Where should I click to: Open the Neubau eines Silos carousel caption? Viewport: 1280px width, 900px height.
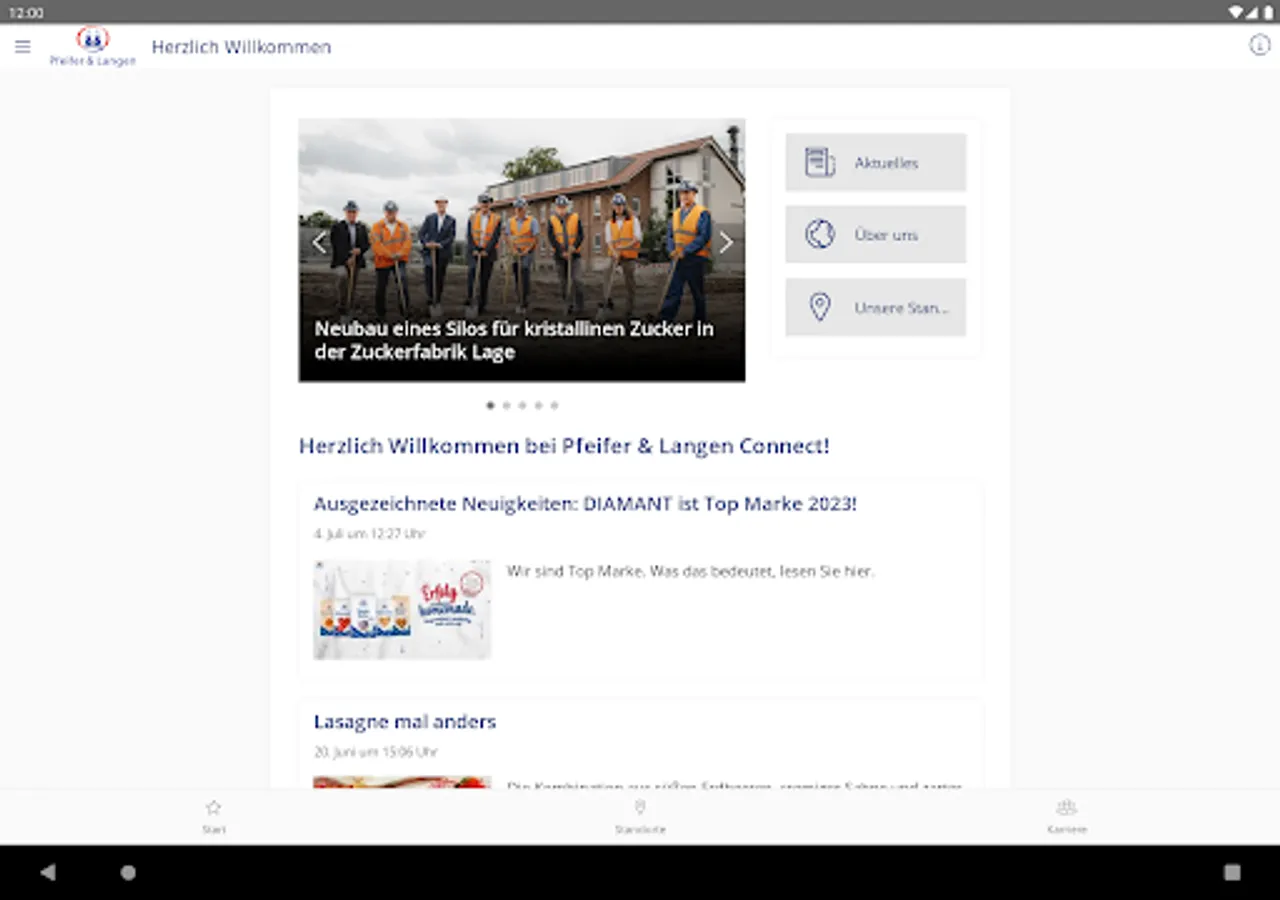pos(514,340)
